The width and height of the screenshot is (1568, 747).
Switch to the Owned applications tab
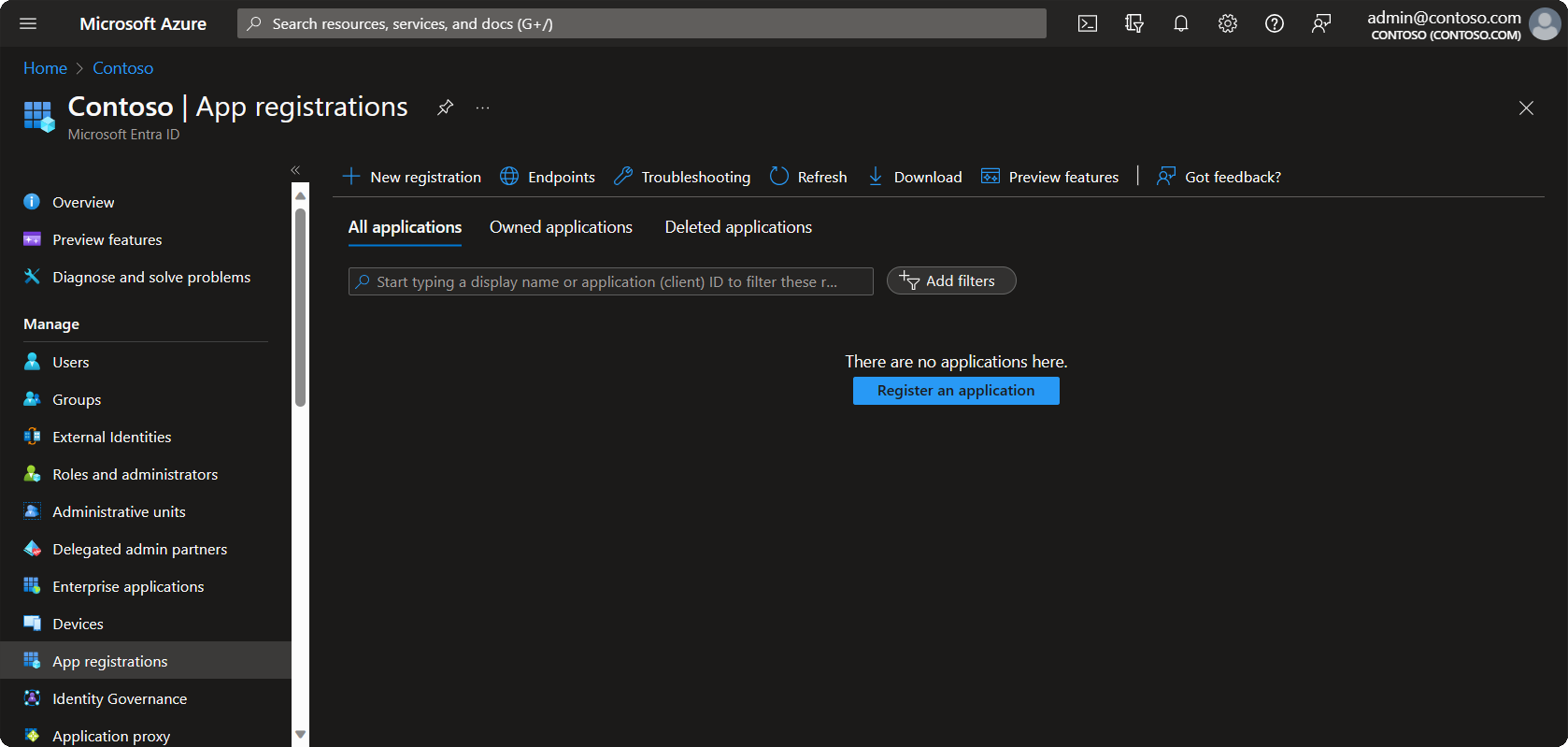pyautogui.click(x=561, y=227)
